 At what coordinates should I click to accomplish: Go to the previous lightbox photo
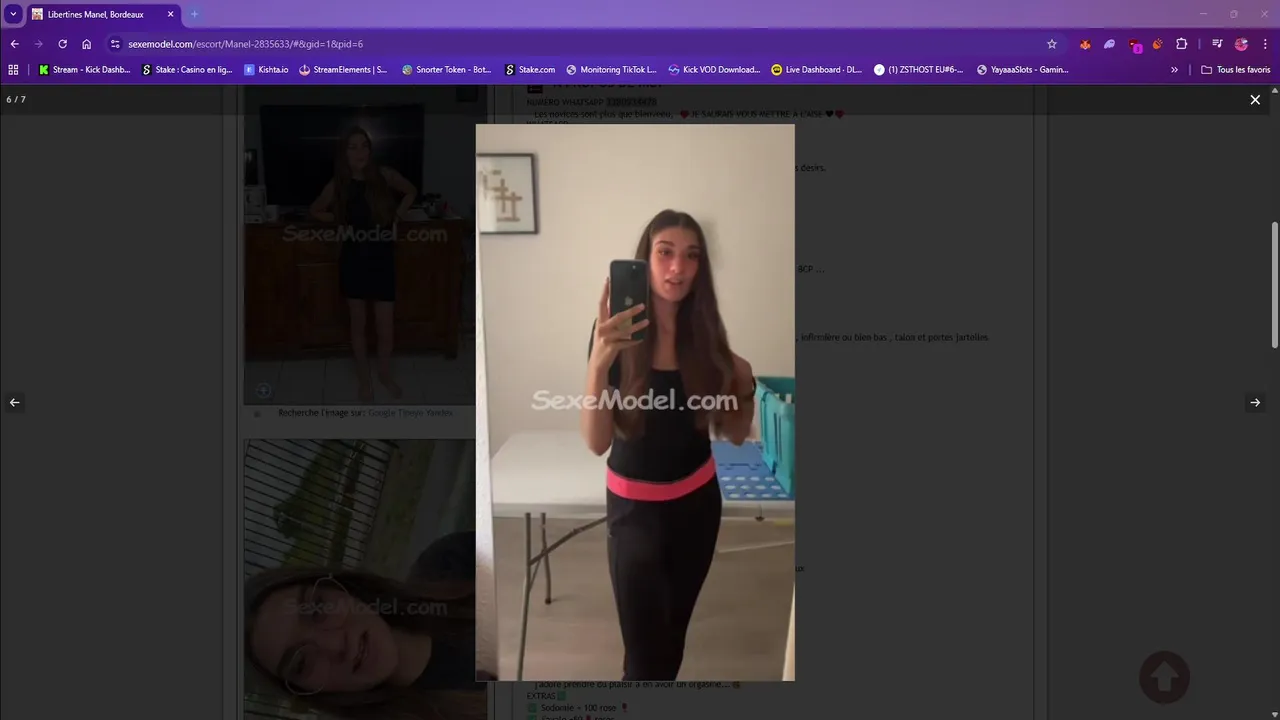(15, 402)
